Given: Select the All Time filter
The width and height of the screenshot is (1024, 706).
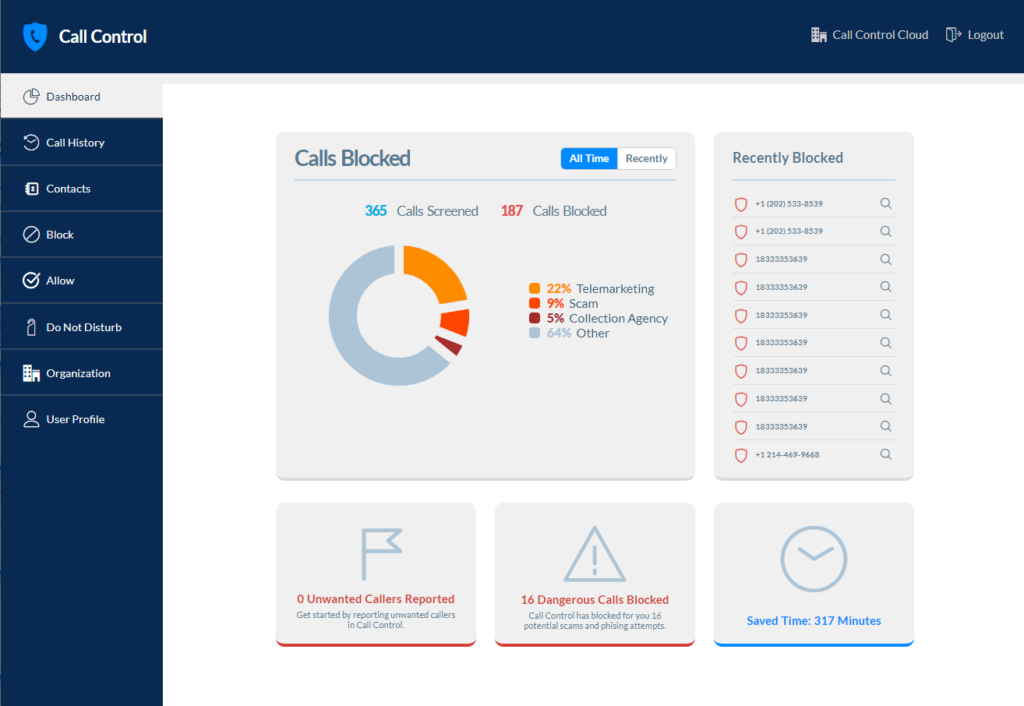Looking at the screenshot, I should [x=588, y=158].
